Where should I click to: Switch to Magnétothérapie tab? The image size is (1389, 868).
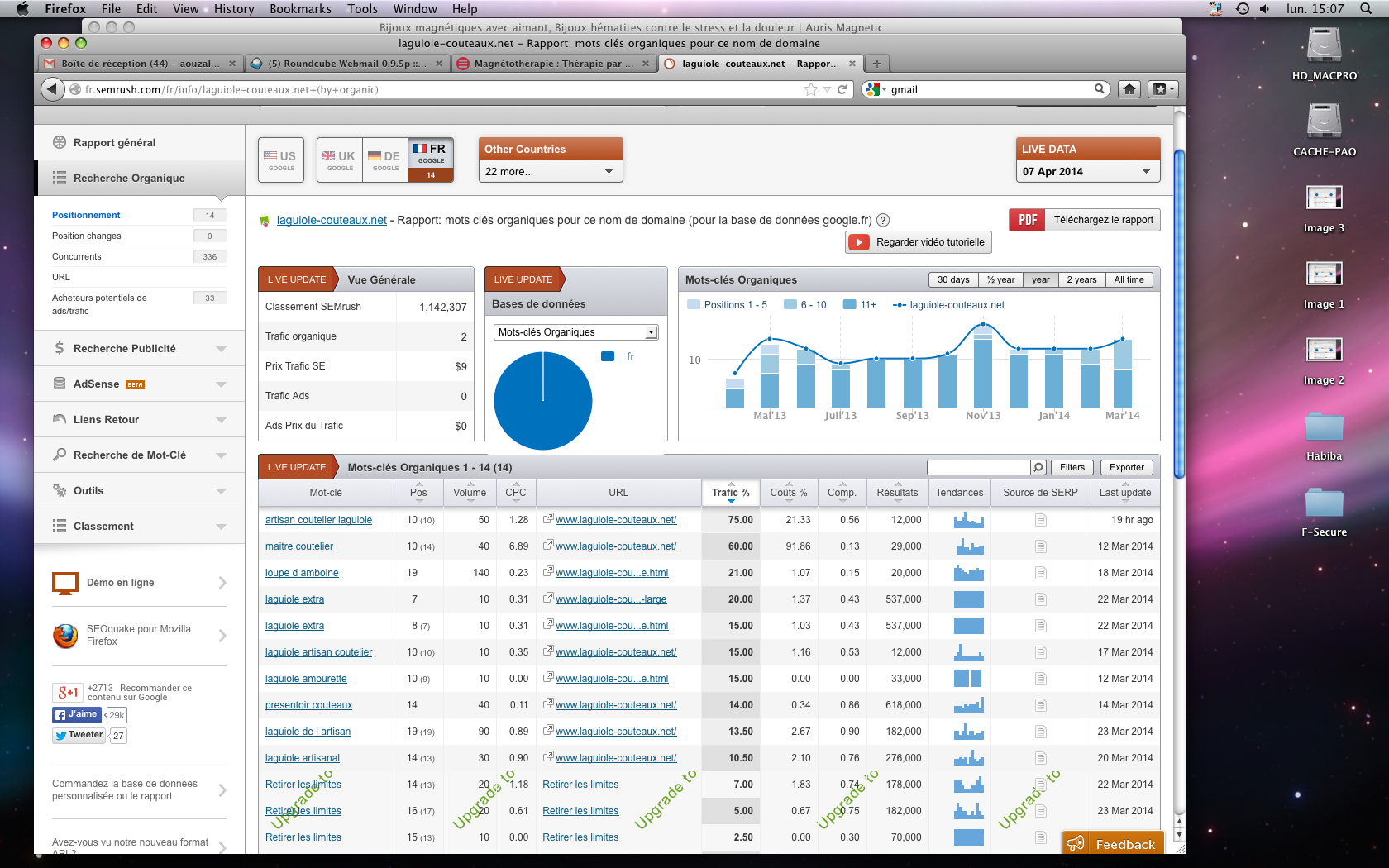pyautogui.click(x=553, y=64)
